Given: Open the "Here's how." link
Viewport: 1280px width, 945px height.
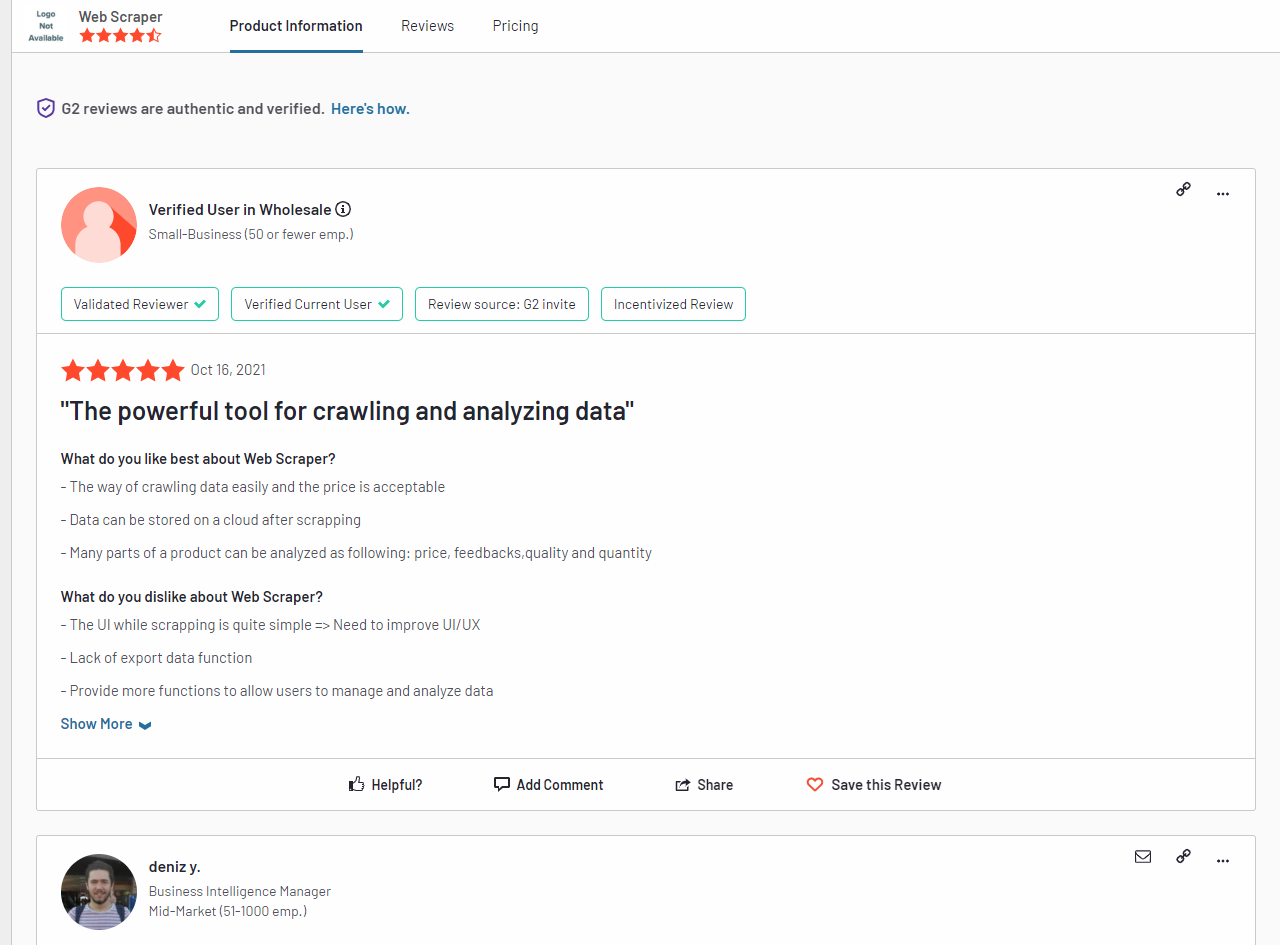Looking at the screenshot, I should (370, 109).
